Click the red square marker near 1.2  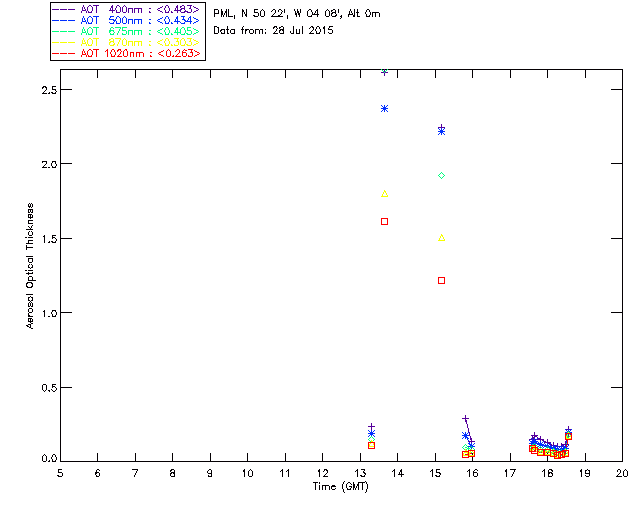pos(441,281)
